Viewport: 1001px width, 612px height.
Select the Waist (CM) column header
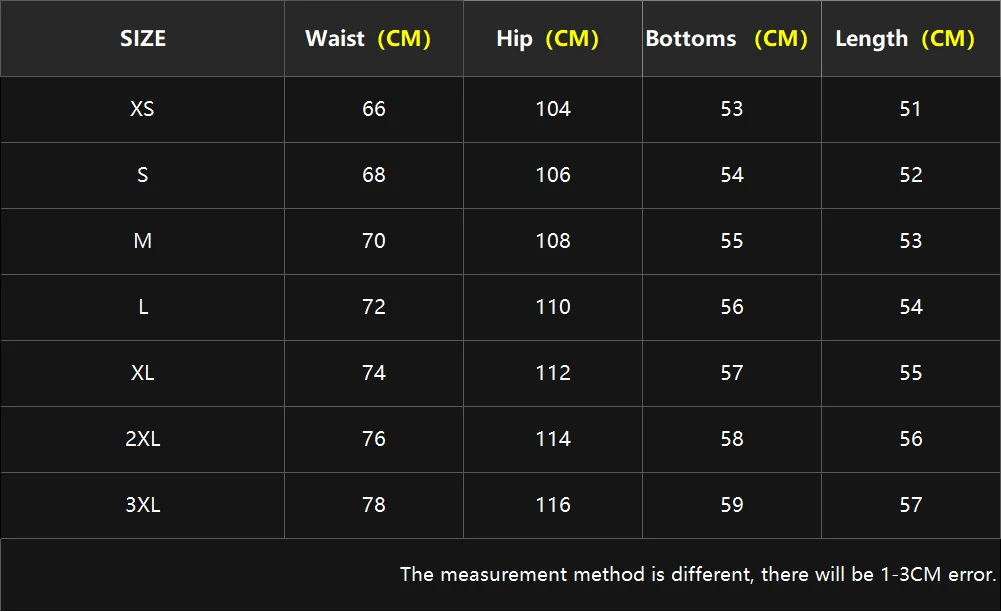368,39
